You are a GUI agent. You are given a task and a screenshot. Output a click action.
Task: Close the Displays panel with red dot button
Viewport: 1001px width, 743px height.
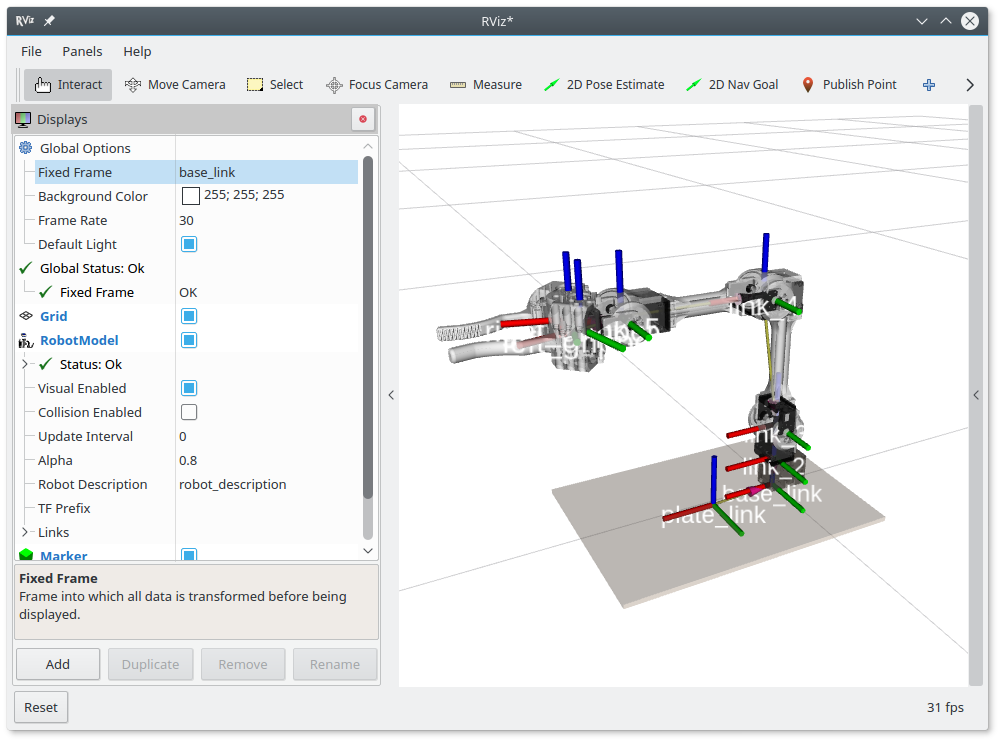pyautogui.click(x=363, y=119)
